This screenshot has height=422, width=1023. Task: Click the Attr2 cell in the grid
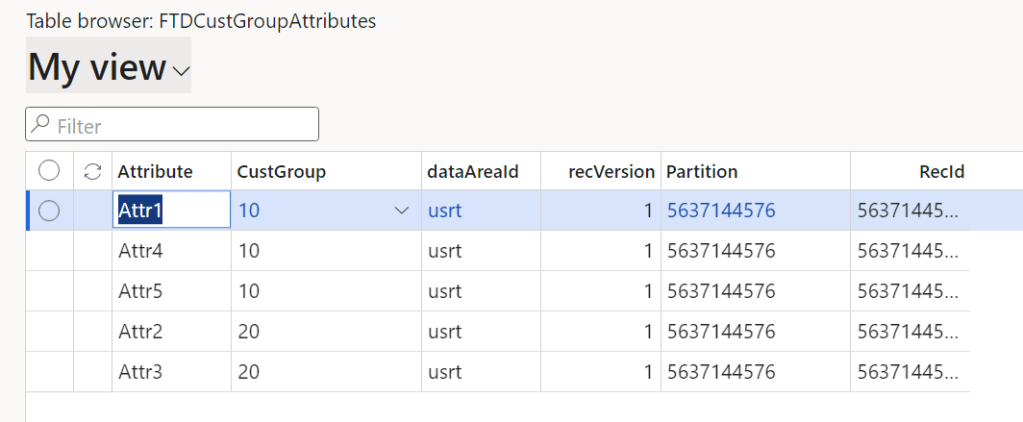click(141, 332)
